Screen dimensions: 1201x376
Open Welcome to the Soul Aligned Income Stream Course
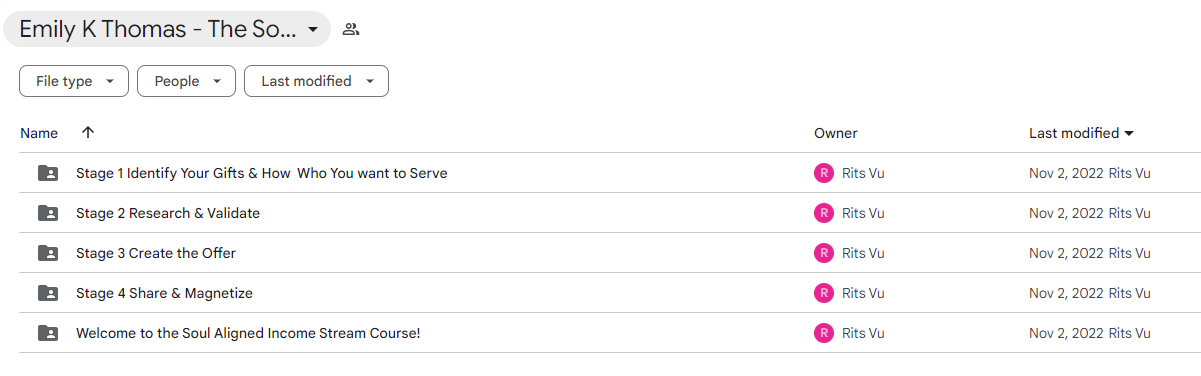248,333
